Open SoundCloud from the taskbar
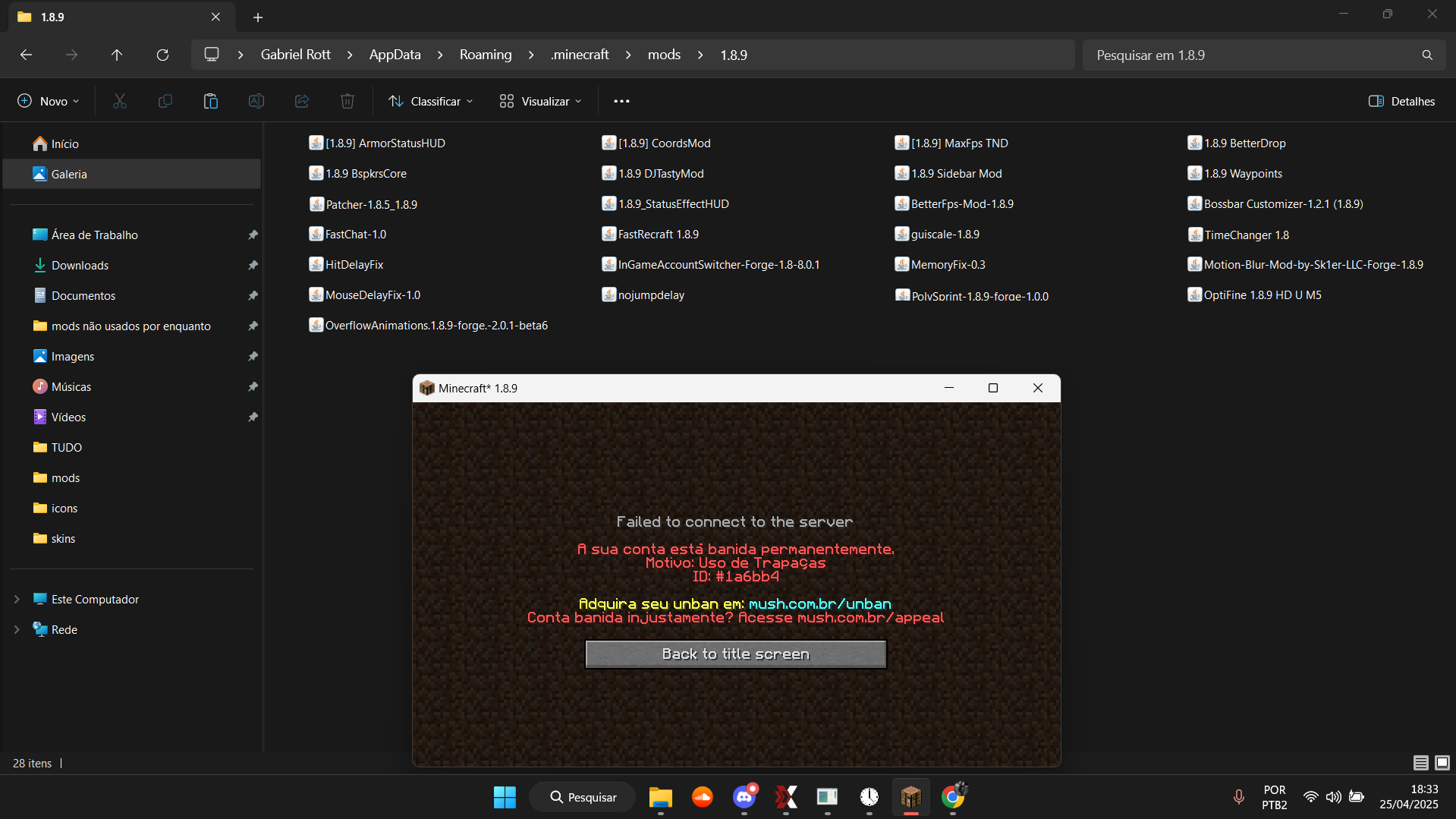 pyautogui.click(x=703, y=797)
